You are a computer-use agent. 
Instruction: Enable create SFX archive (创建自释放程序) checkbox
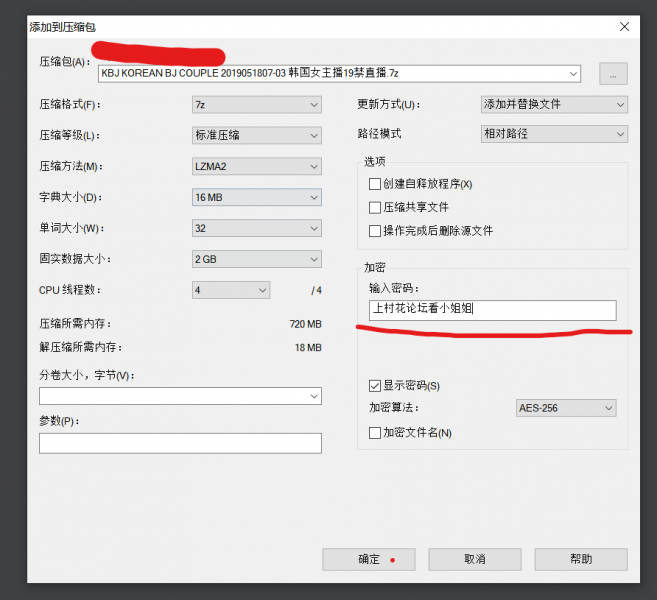click(375, 184)
